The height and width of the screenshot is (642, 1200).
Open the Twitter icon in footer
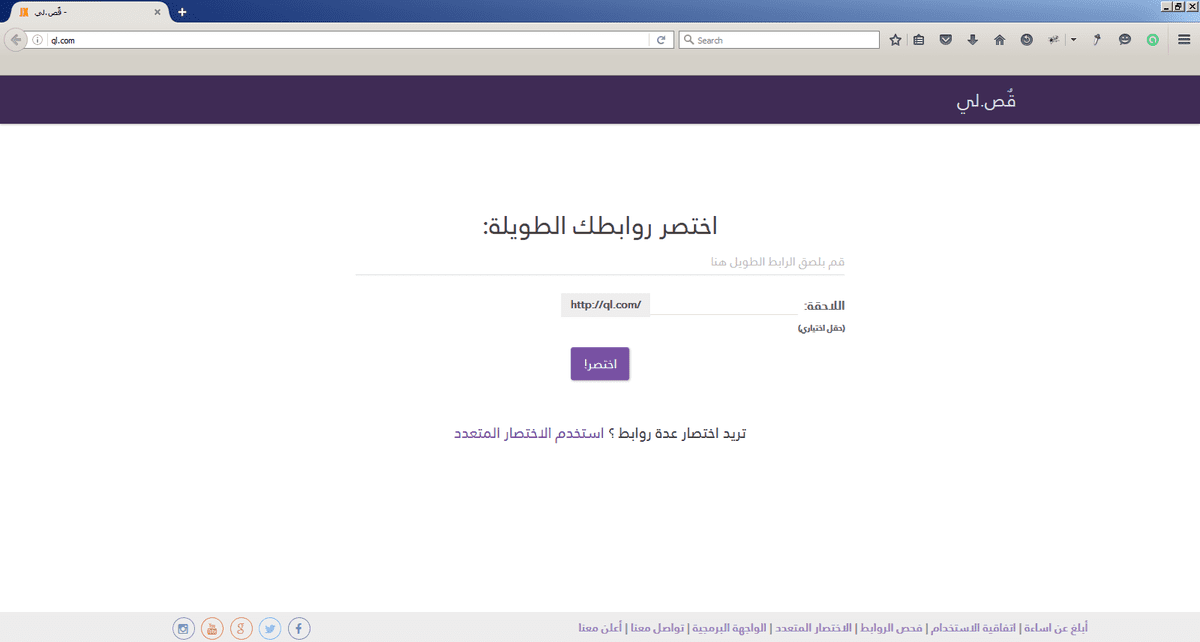[270, 629]
